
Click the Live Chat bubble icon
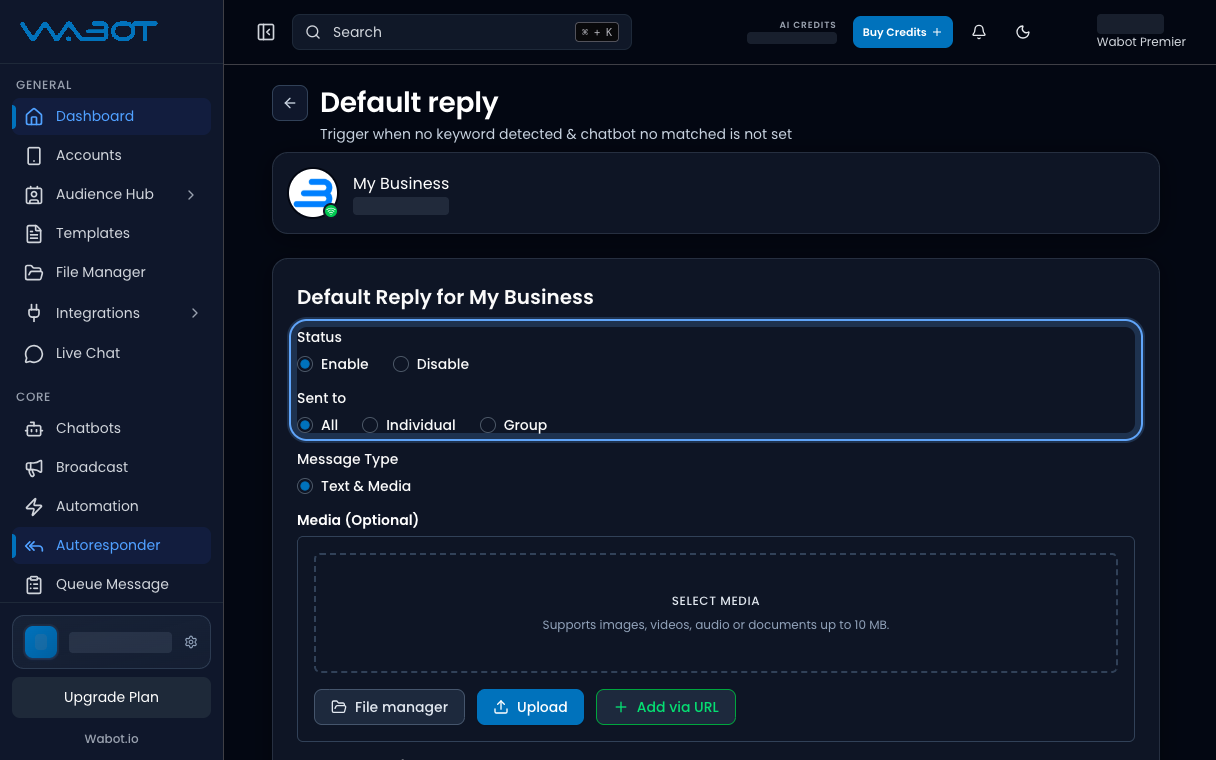34,353
